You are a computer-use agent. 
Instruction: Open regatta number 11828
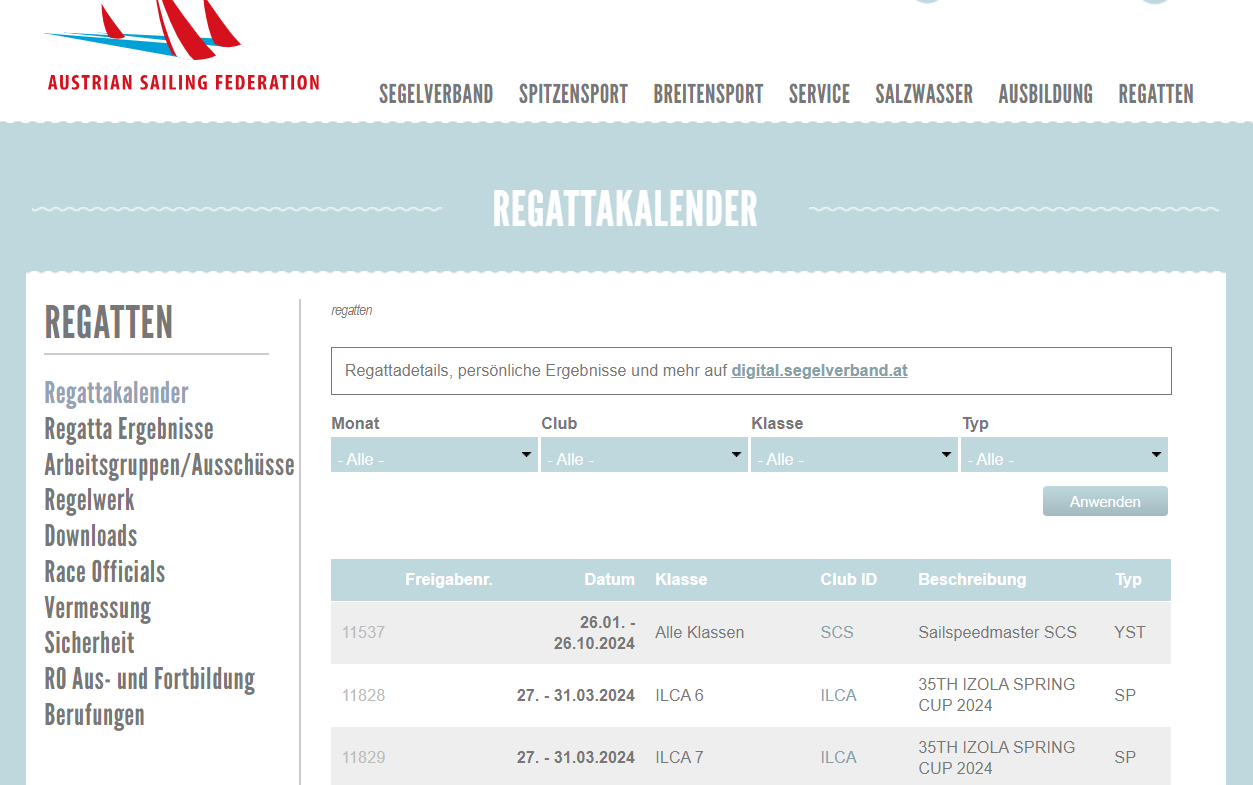363,695
